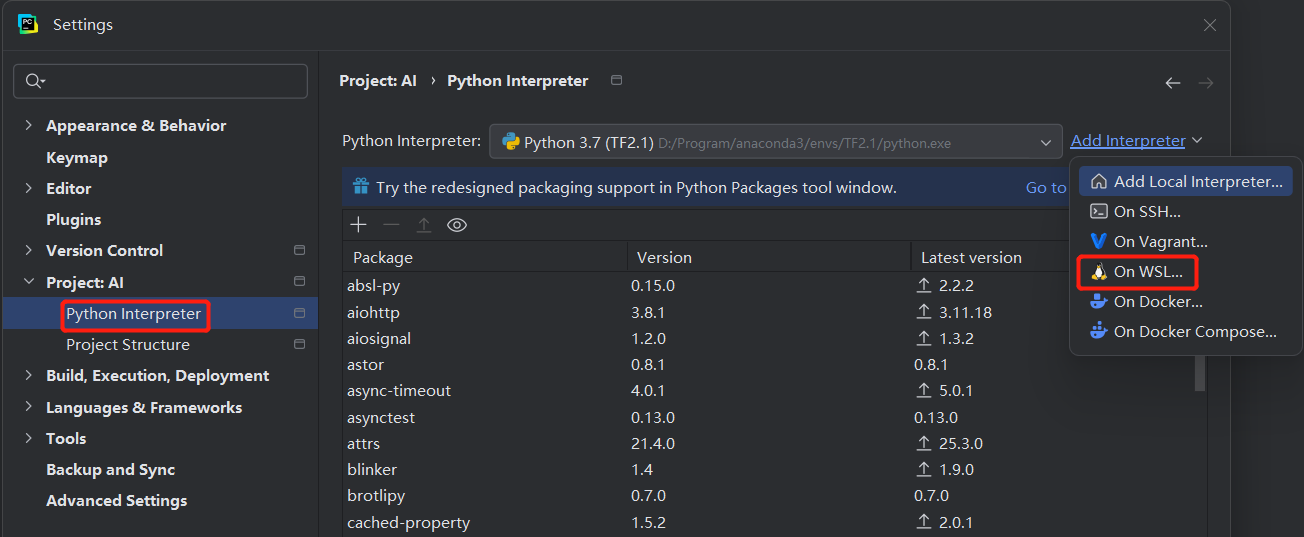
Task: Click the Vagrant V icon
Action: coord(1099,241)
